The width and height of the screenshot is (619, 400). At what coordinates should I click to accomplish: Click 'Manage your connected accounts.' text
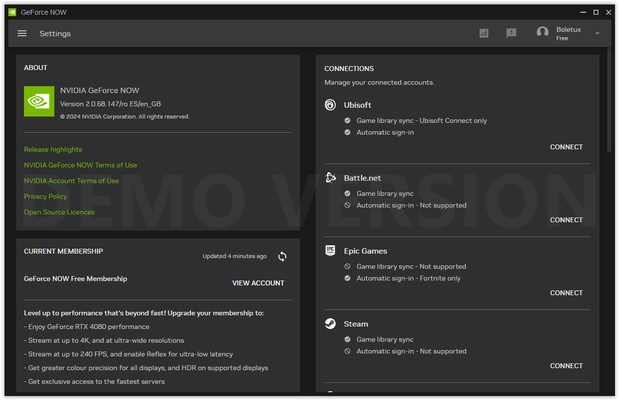pyautogui.click(x=379, y=83)
